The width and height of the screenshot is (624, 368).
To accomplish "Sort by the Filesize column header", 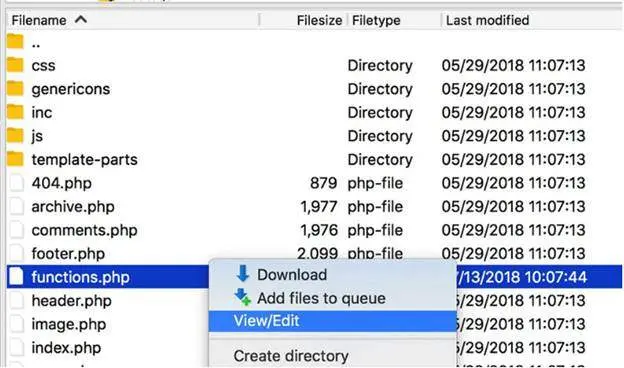I will click(x=319, y=20).
